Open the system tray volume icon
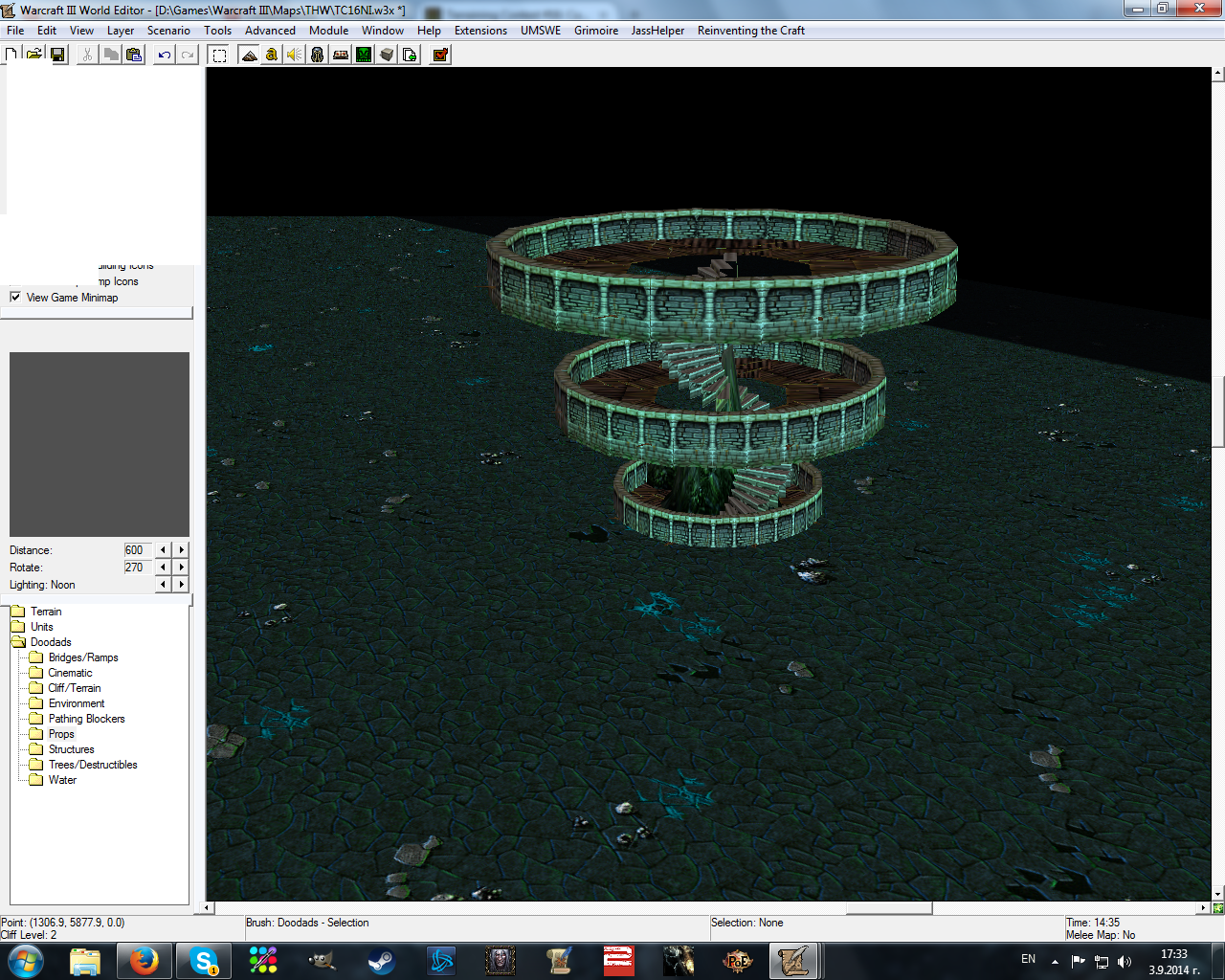The image size is (1225, 980). coord(1125,961)
